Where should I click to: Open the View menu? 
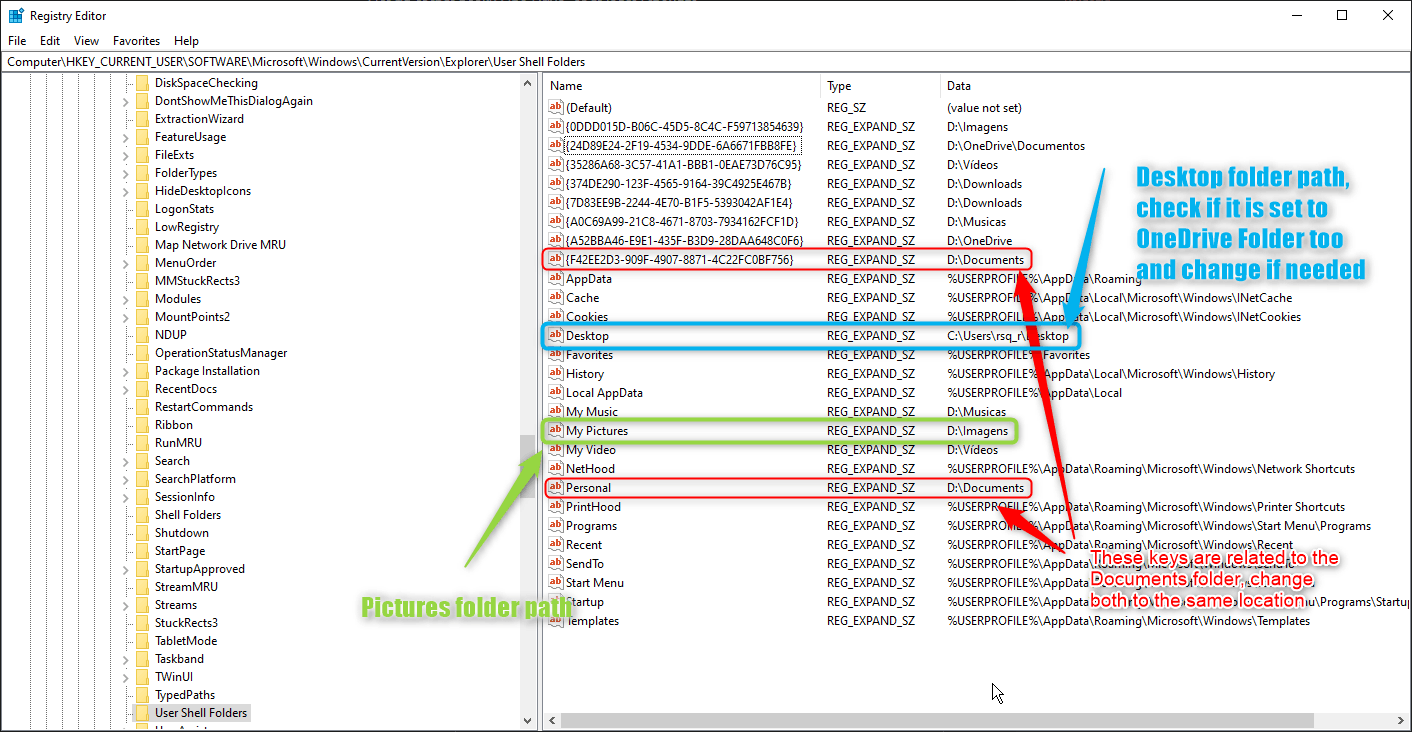point(87,41)
